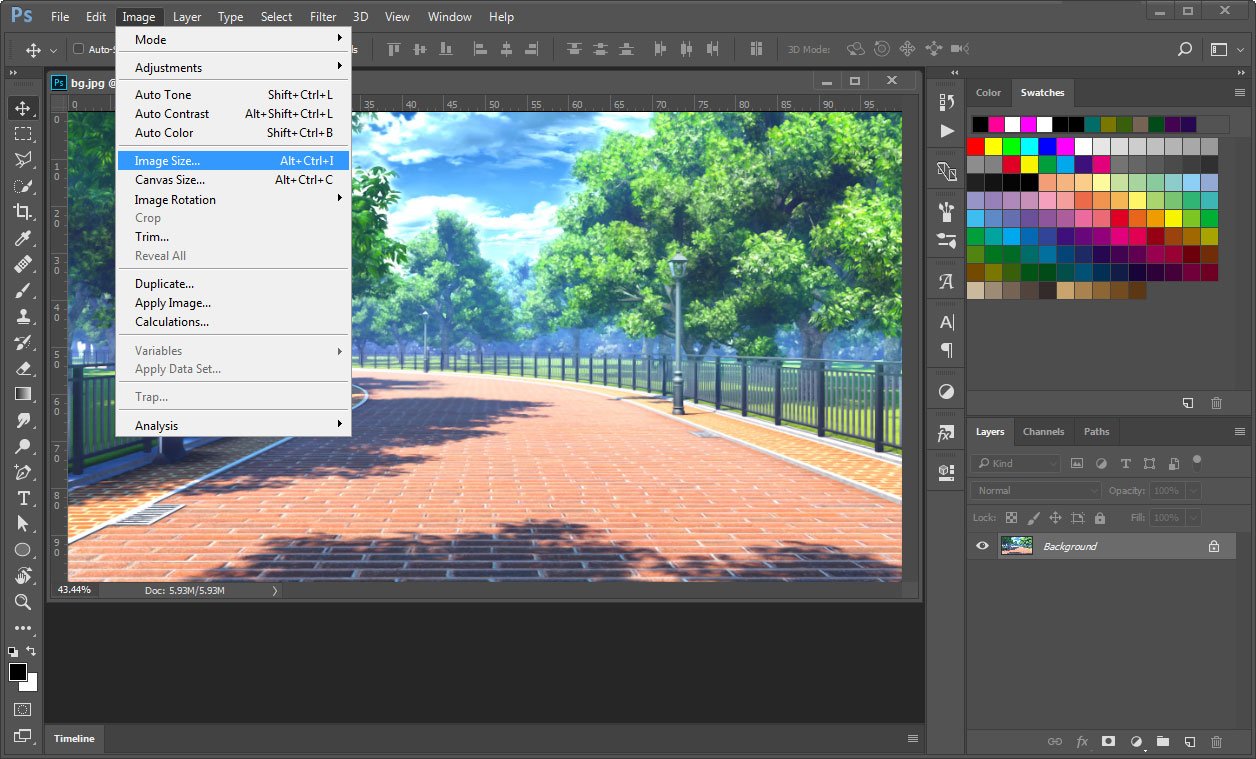Open the Swatches panel options menu
This screenshot has height=759, width=1256.
1240,93
